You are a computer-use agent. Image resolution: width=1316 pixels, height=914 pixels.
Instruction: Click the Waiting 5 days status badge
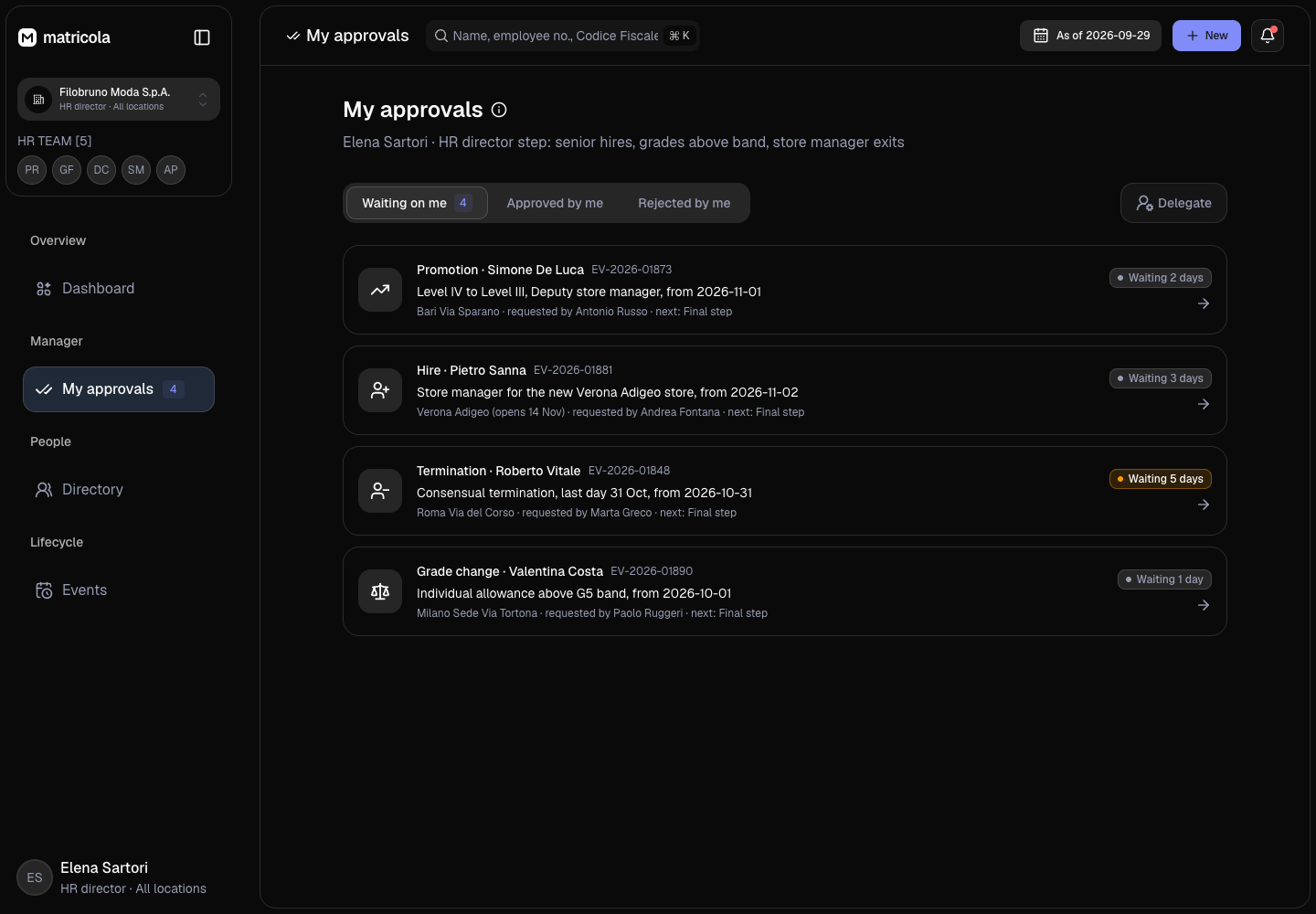pyautogui.click(x=1161, y=479)
